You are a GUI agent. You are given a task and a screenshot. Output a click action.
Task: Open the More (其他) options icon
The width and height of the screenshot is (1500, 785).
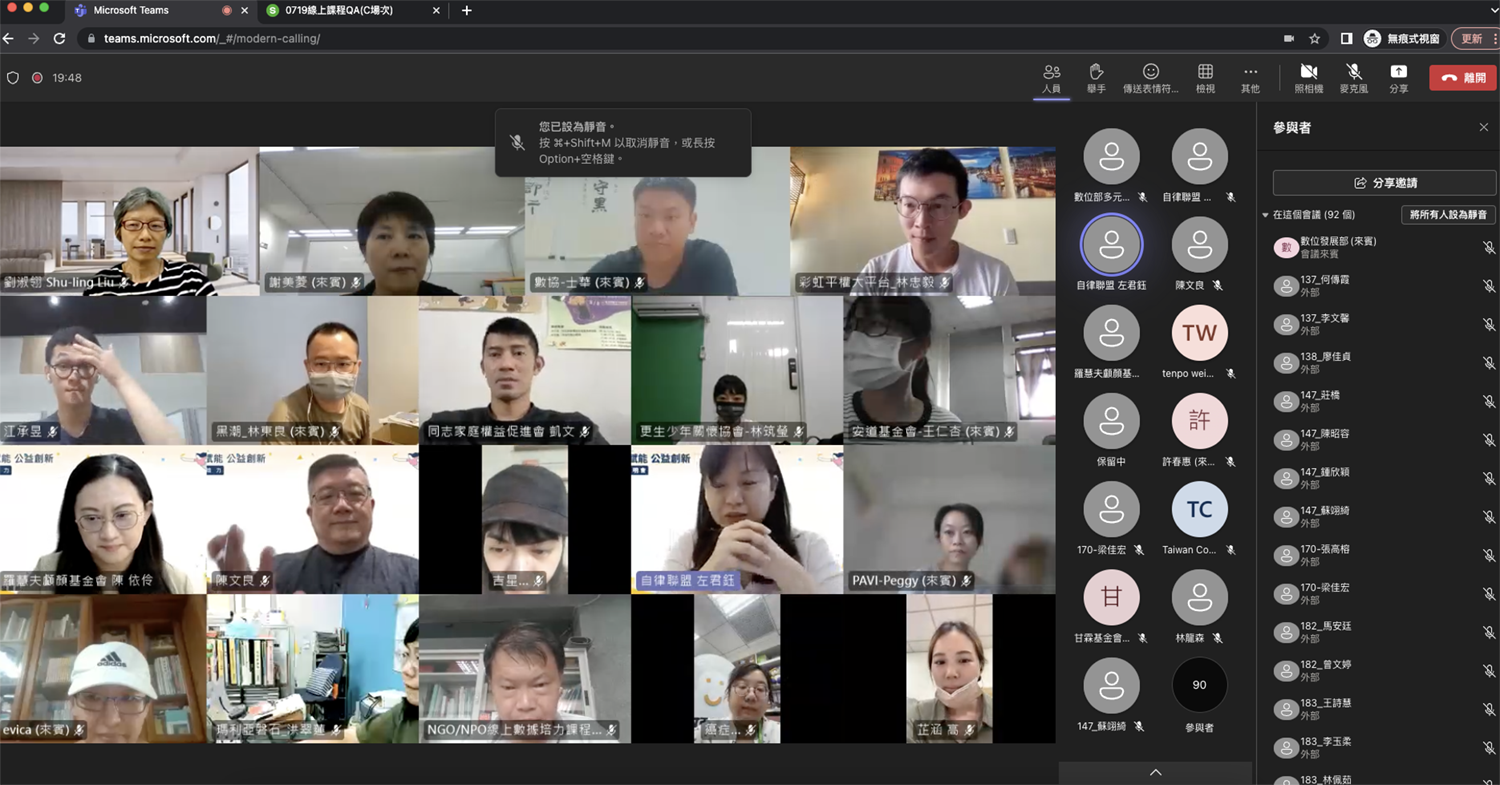click(x=1250, y=73)
